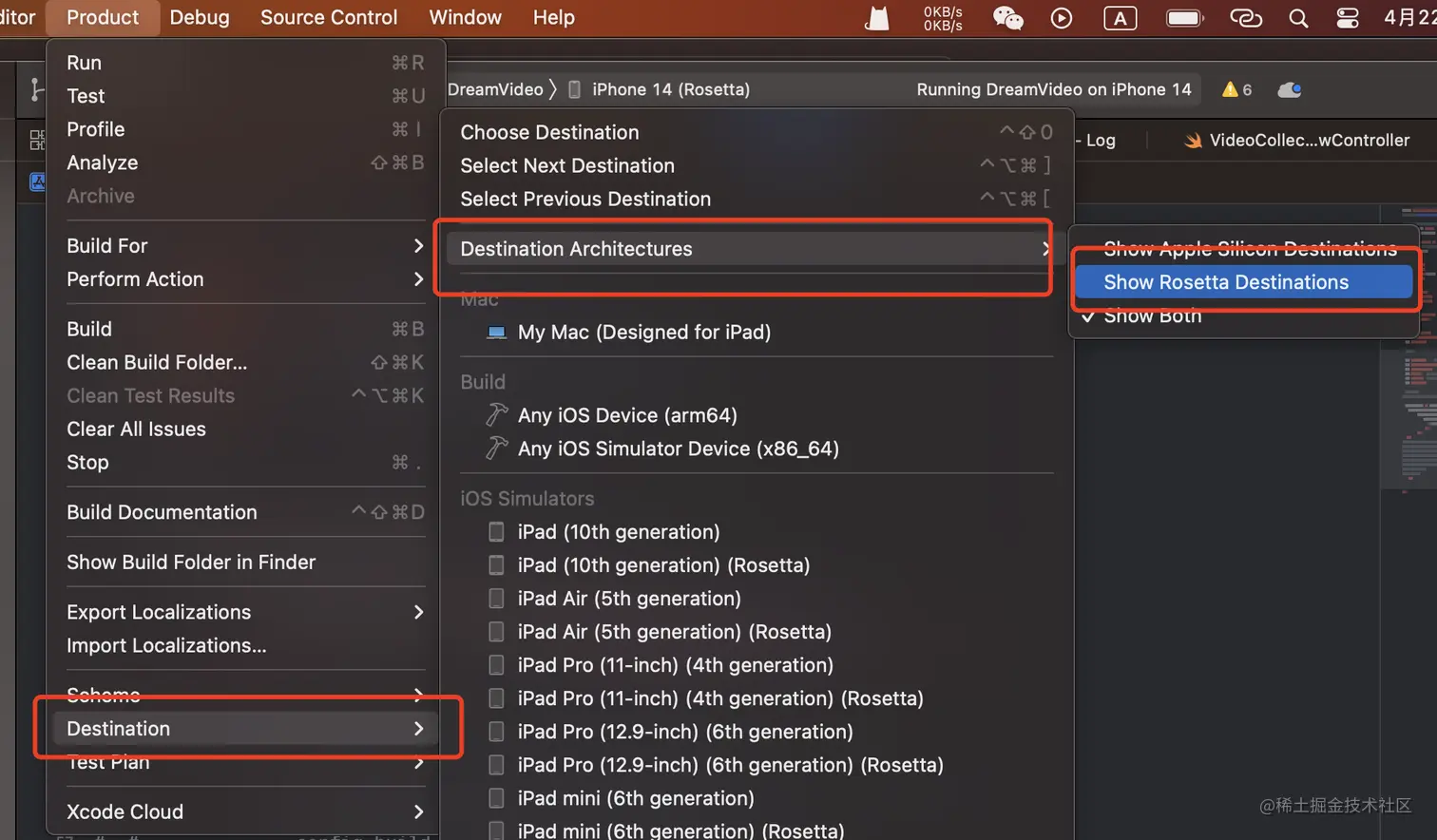Click hammer icon for Any iOS Device (arm64)
The height and width of the screenshot is (840, 1437).
(496, 414)
